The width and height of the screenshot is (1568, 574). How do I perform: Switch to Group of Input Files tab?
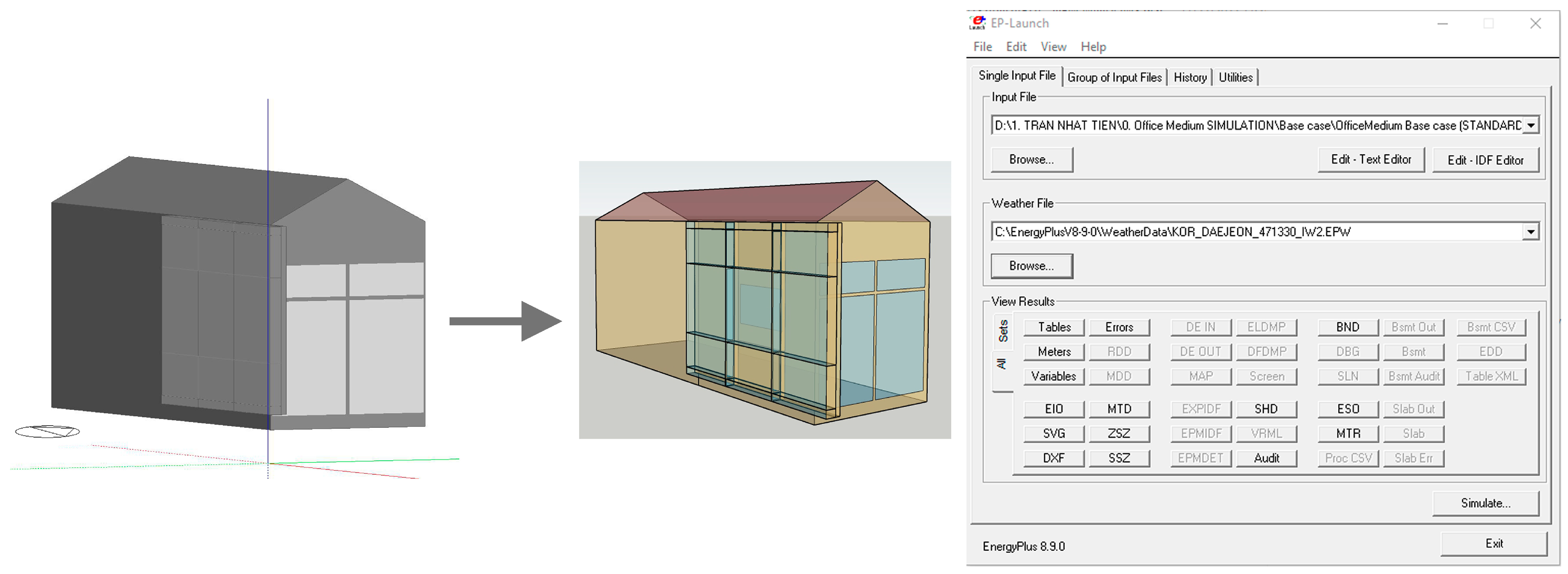(x=1114, y=77)
